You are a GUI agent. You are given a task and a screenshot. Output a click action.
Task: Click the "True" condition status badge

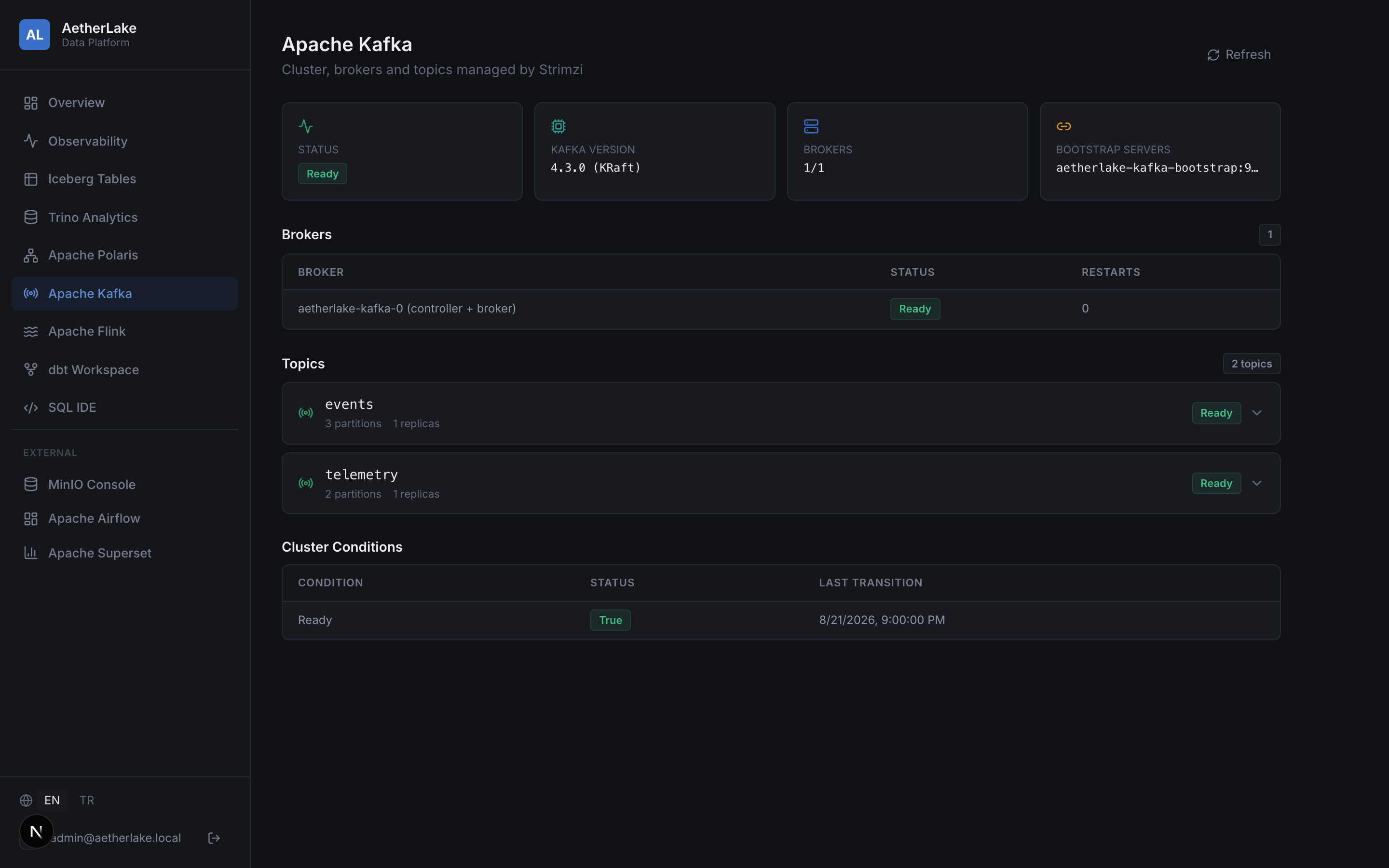pyautogui.click(x=610, y=620)
